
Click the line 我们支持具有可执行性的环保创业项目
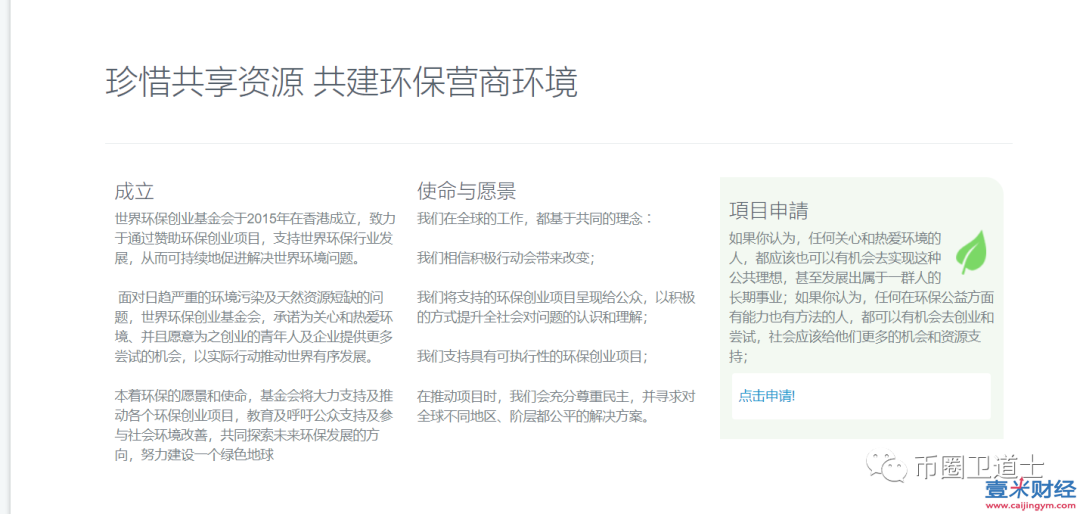pyautogui.click(x=532, y=356)
